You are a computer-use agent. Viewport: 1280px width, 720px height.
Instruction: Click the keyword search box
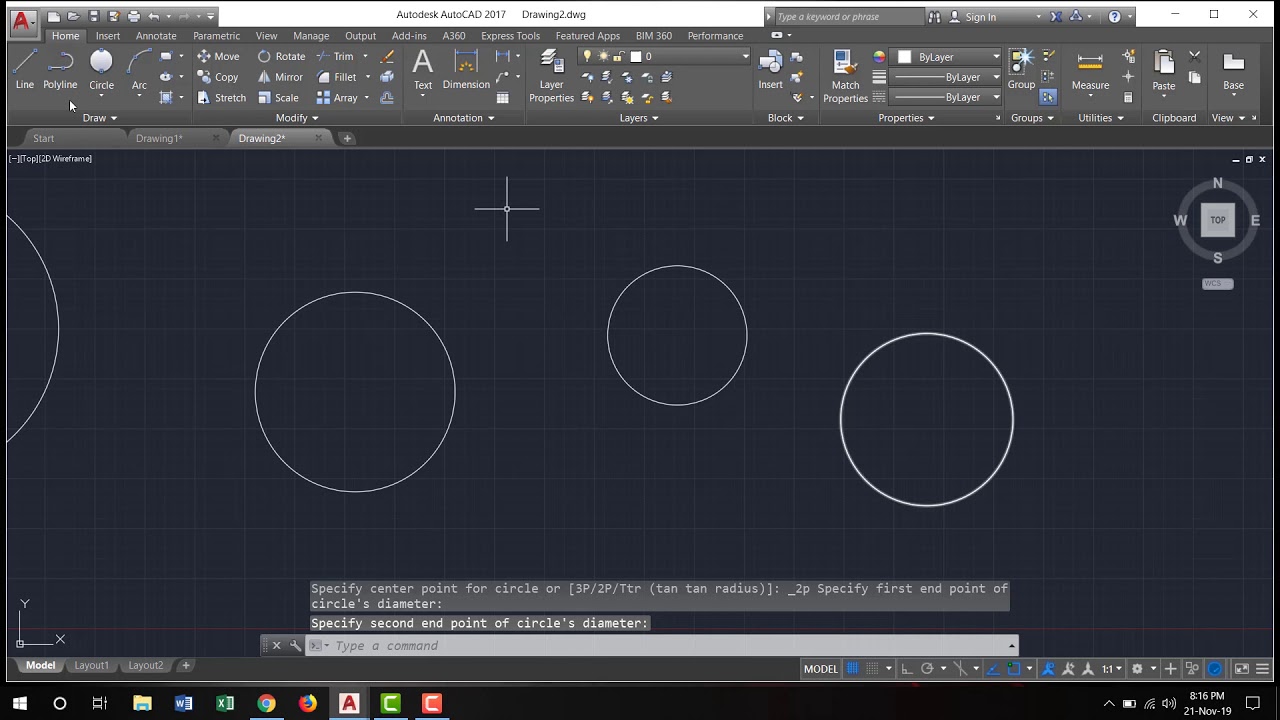point(848,17)
